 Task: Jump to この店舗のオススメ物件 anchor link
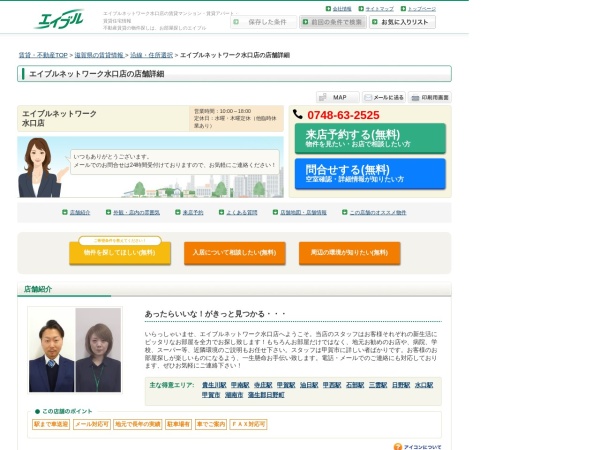[378, 212]
